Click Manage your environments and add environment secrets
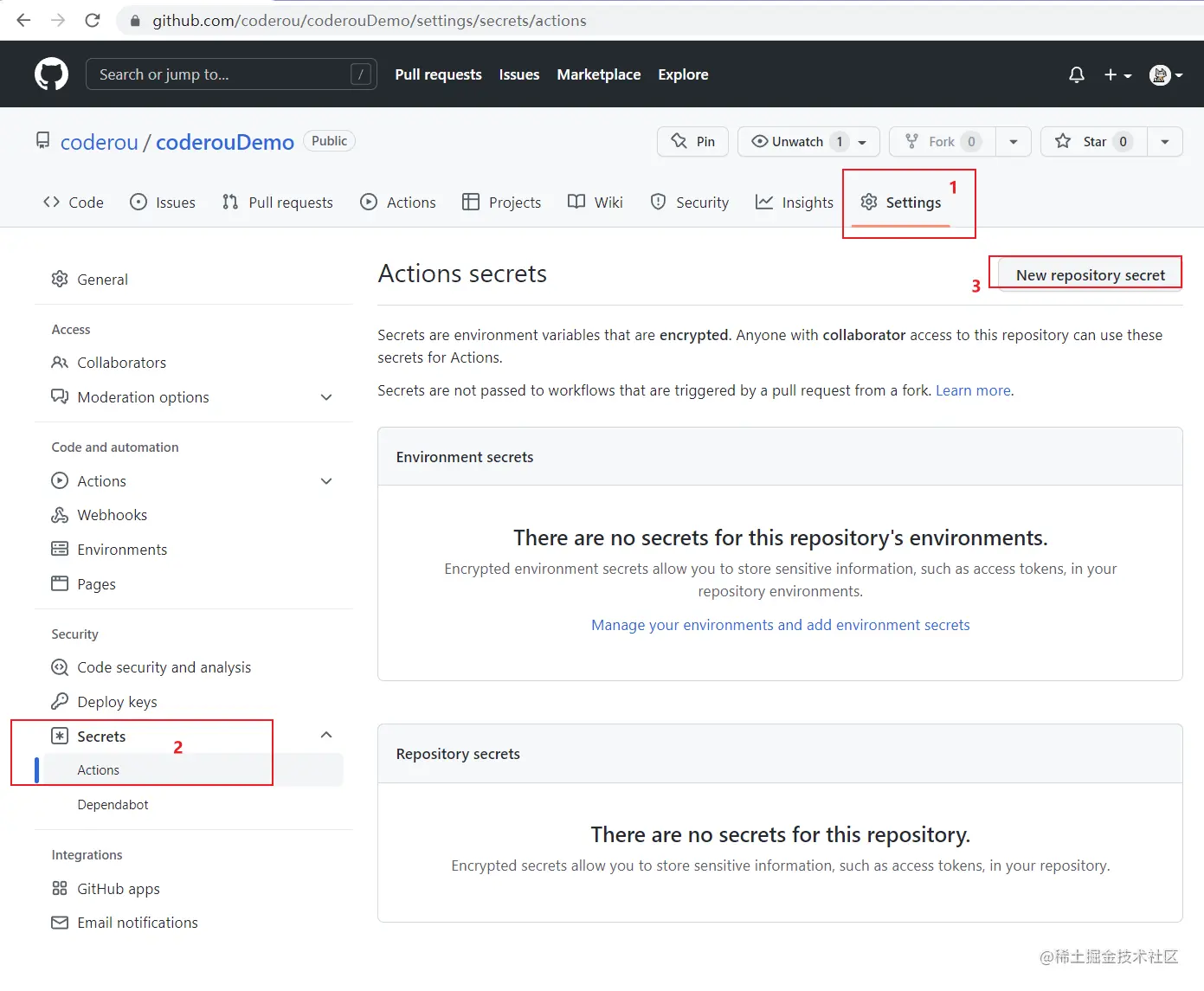1204x991 pixels. (x=780, y=625)
